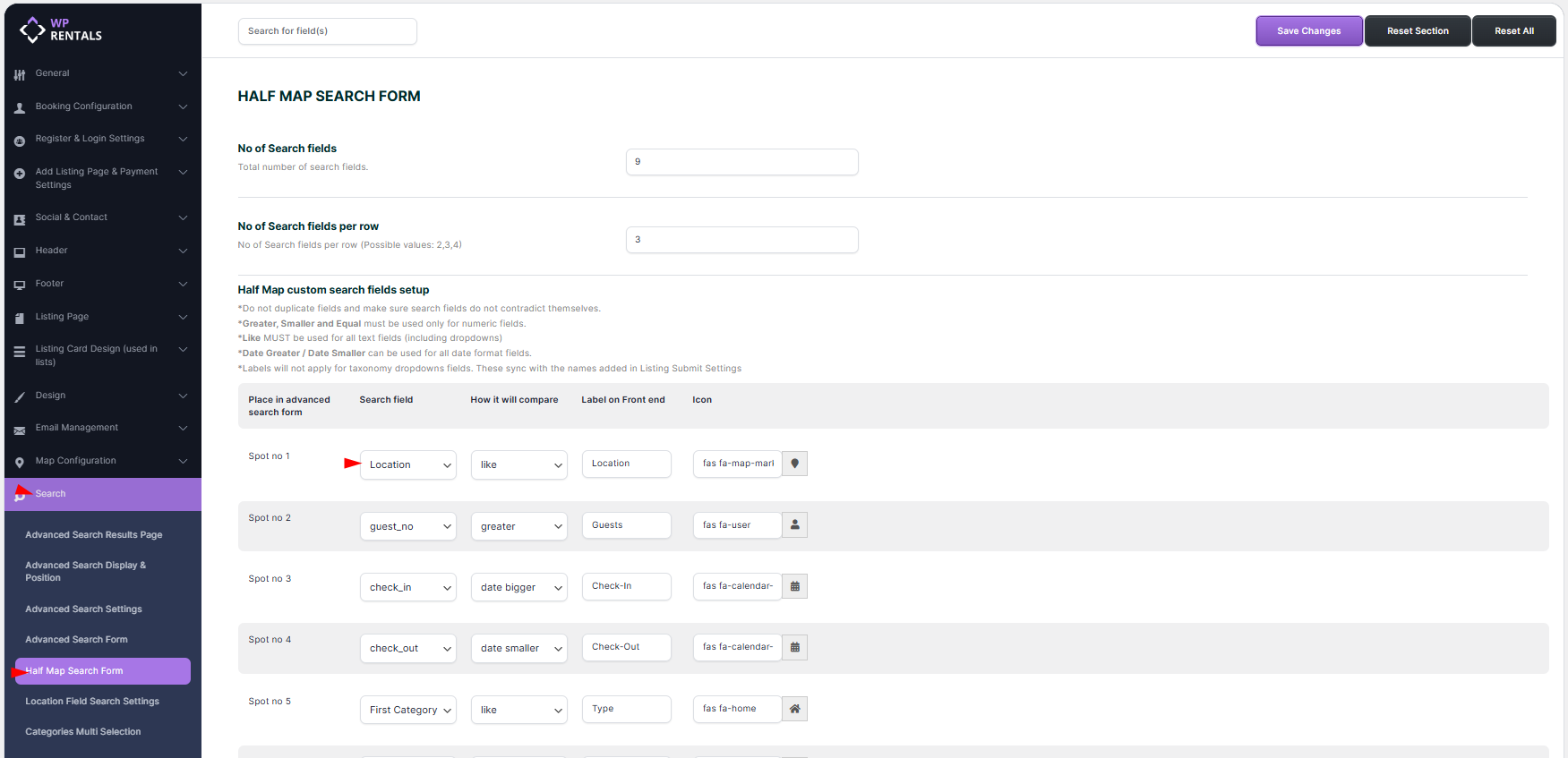Click the General sliders icon in sidebar
Screen dimensions: 1568x758
(x=20, y=74)
